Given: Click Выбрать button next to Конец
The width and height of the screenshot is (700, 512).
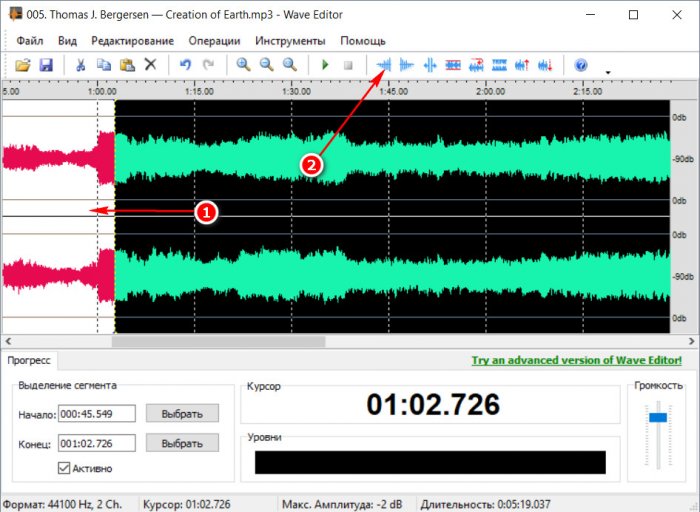Looking at the screenshot, I should pos(182,443).
